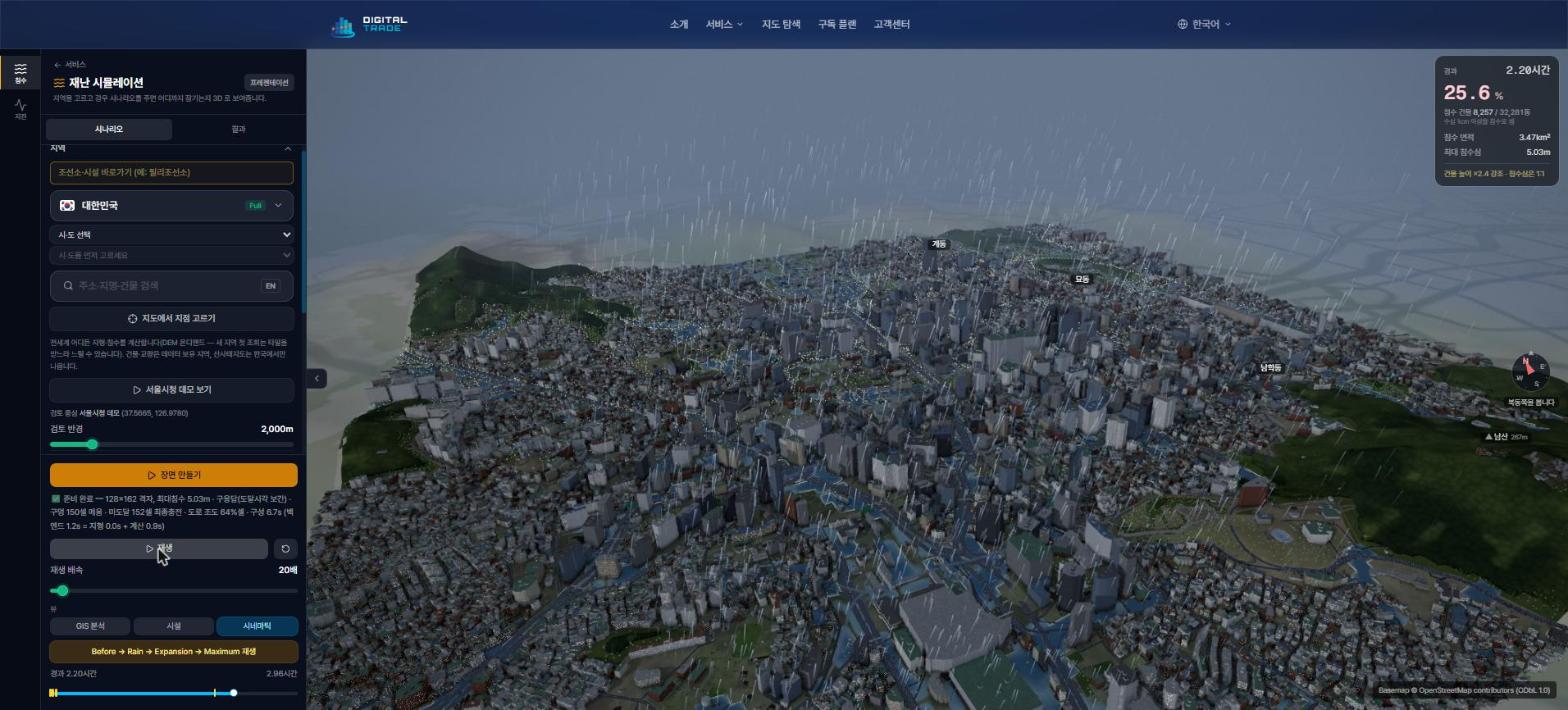Click the 2.96시간 end-time label

tap(282, 674)
